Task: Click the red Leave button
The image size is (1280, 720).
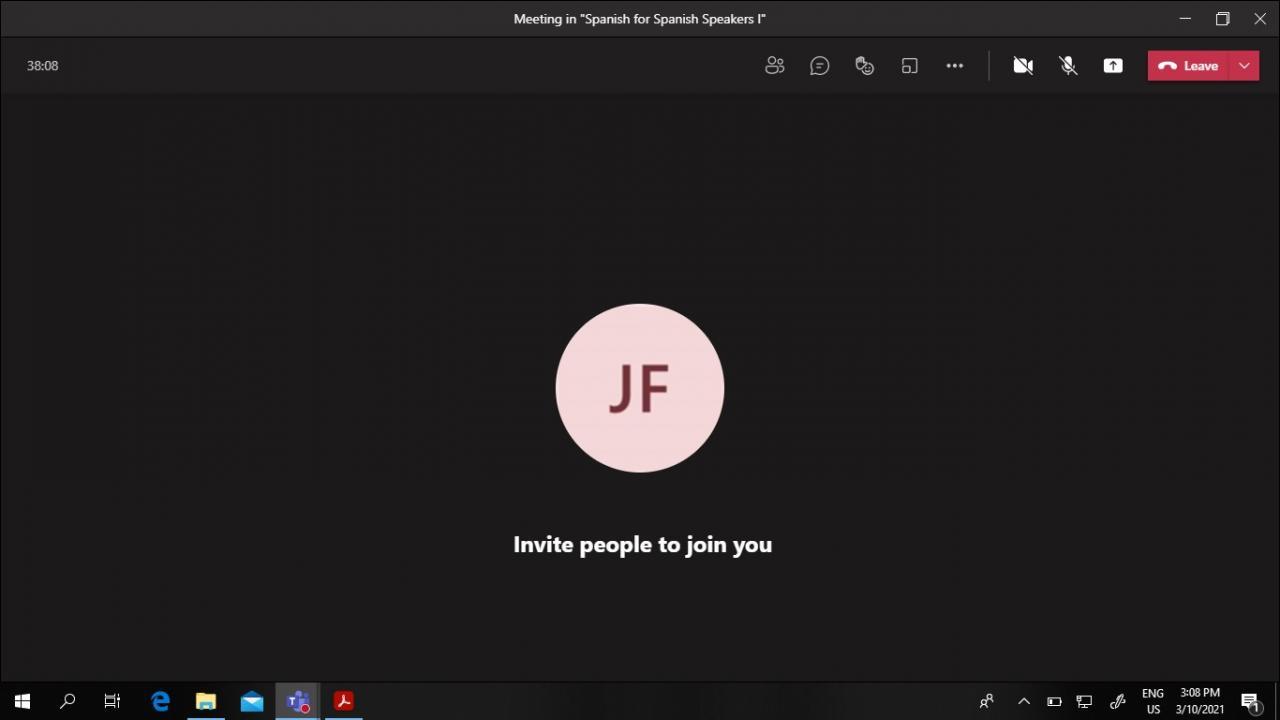Action: point(1189,66)
